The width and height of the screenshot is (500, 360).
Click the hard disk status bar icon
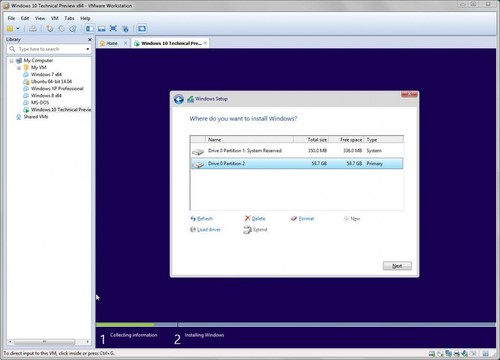tap(432, 353)
